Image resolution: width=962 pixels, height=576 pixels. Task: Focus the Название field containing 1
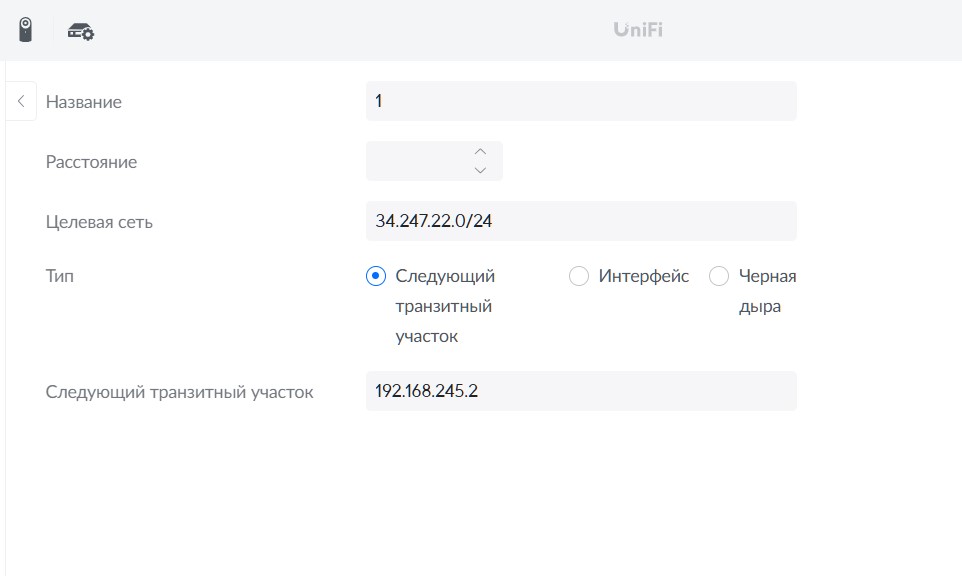coord(581,101)
